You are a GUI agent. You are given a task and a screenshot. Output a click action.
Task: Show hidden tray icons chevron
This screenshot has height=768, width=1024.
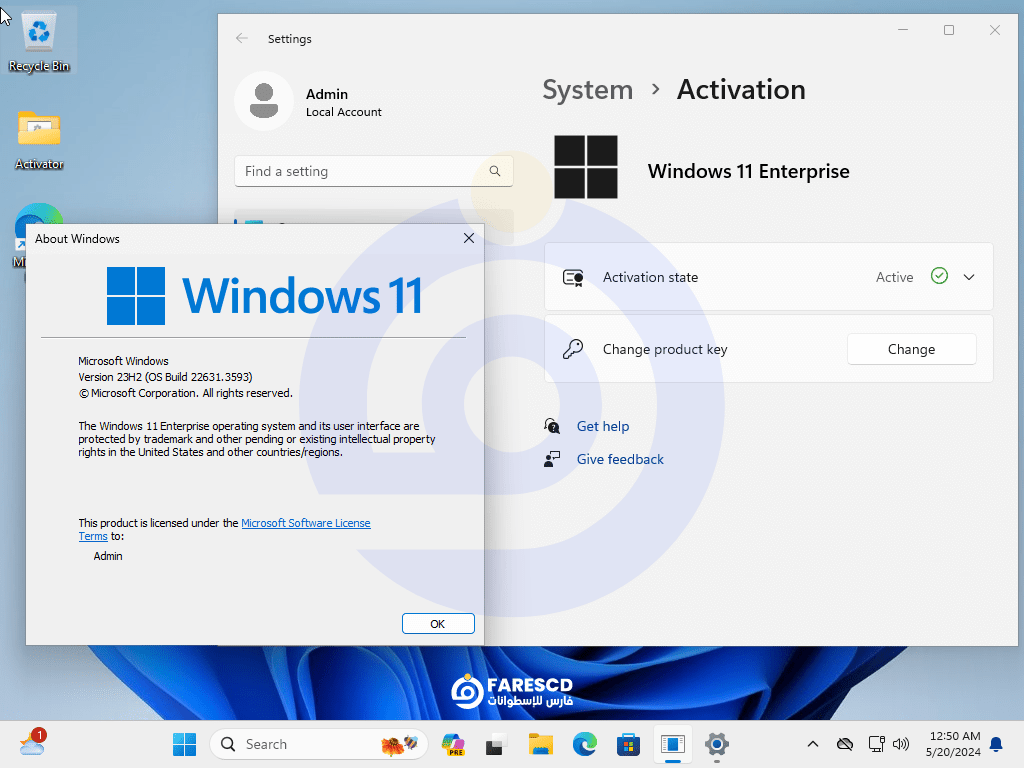(x=812, y=744)
